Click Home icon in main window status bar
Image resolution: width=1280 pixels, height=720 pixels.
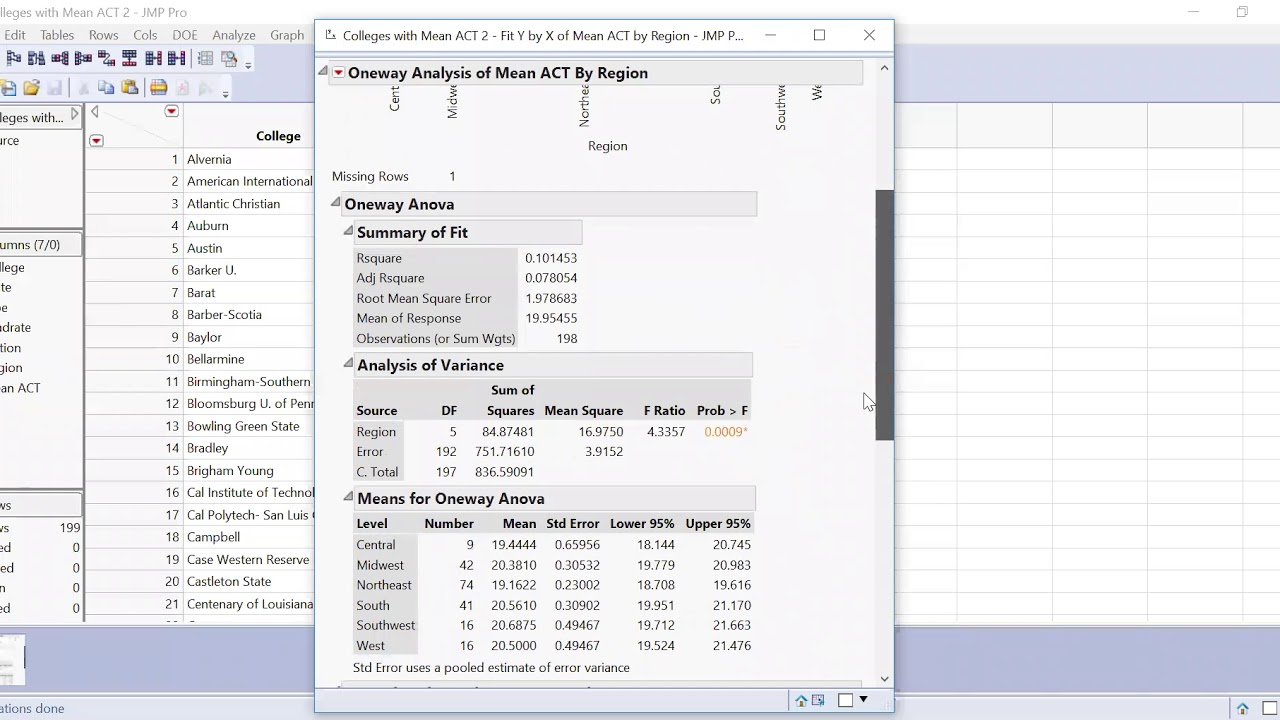point(1242,709)
